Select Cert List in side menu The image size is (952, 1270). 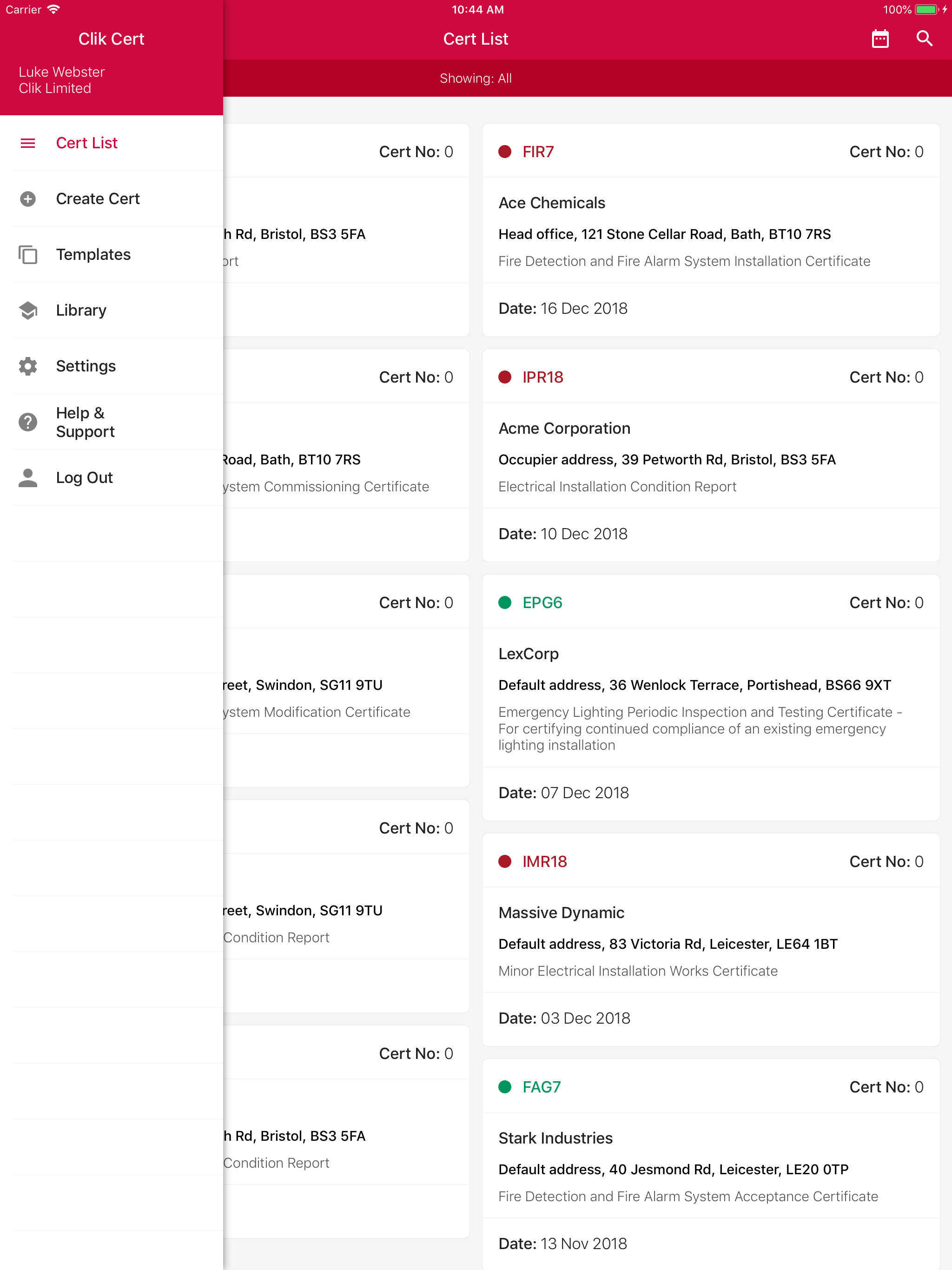(87, 143)
